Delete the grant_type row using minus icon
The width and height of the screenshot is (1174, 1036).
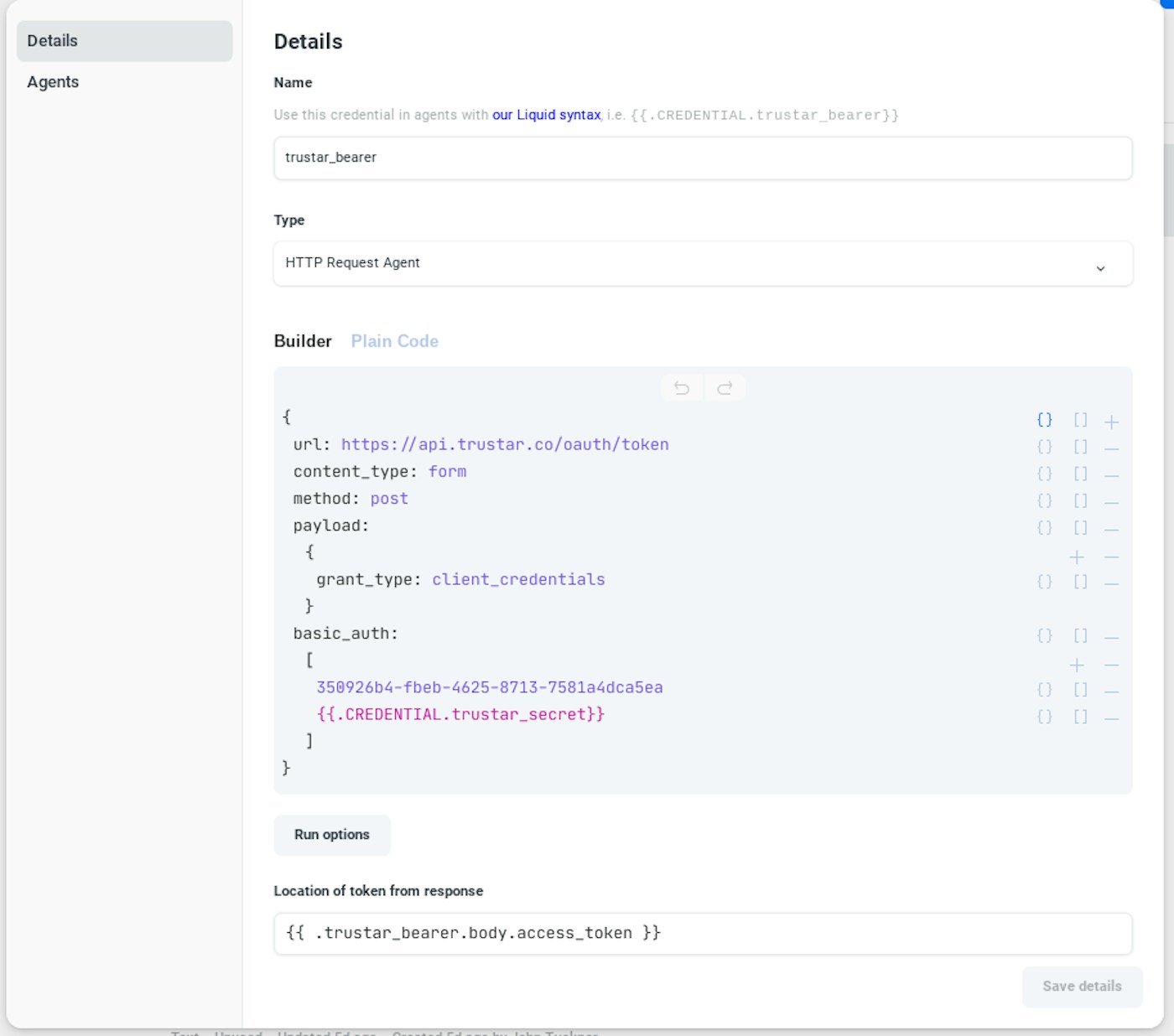(1111, 583)
